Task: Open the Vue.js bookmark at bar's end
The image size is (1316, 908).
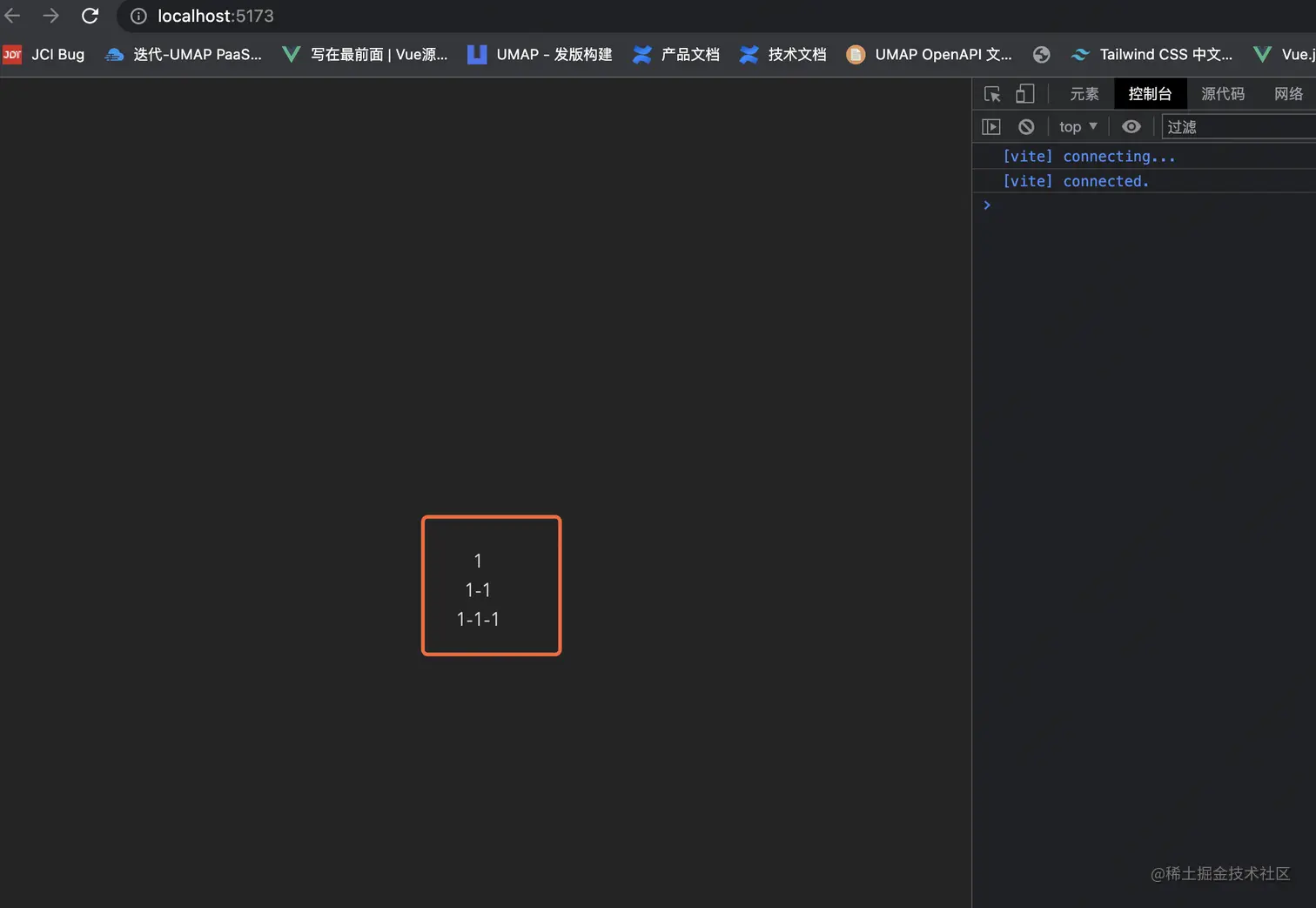Action: click(1284, 54)
